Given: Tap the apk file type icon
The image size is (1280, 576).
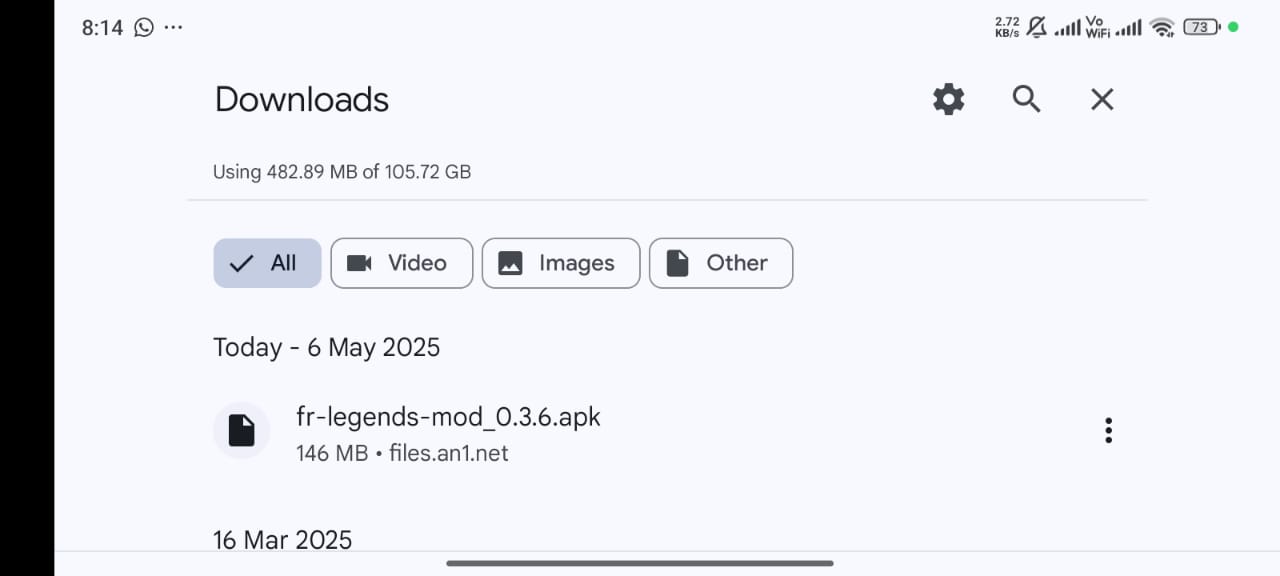Looking at the screenshot, I should [x=242, y=430].
